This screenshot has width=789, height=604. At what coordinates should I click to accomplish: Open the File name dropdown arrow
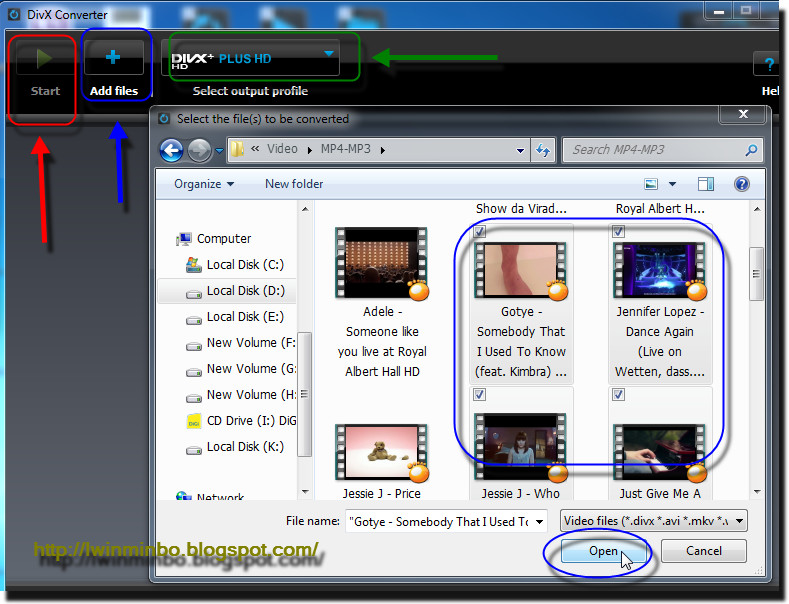point(539,521)
